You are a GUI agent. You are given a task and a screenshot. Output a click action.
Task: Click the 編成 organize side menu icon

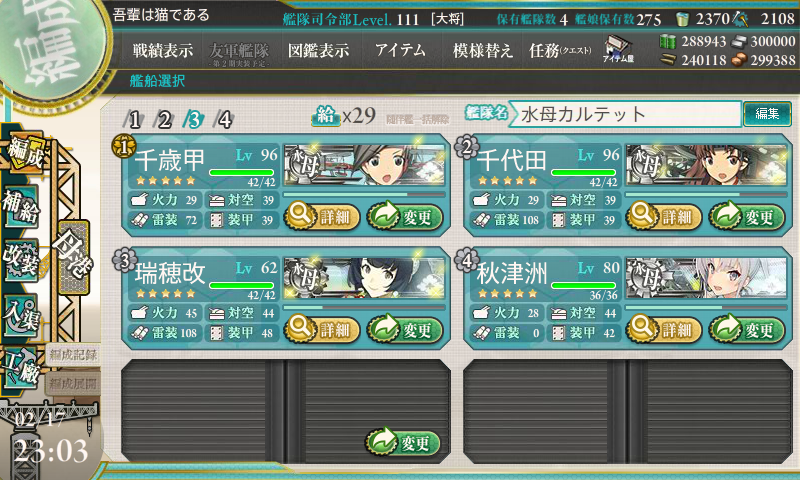[24, 153]
